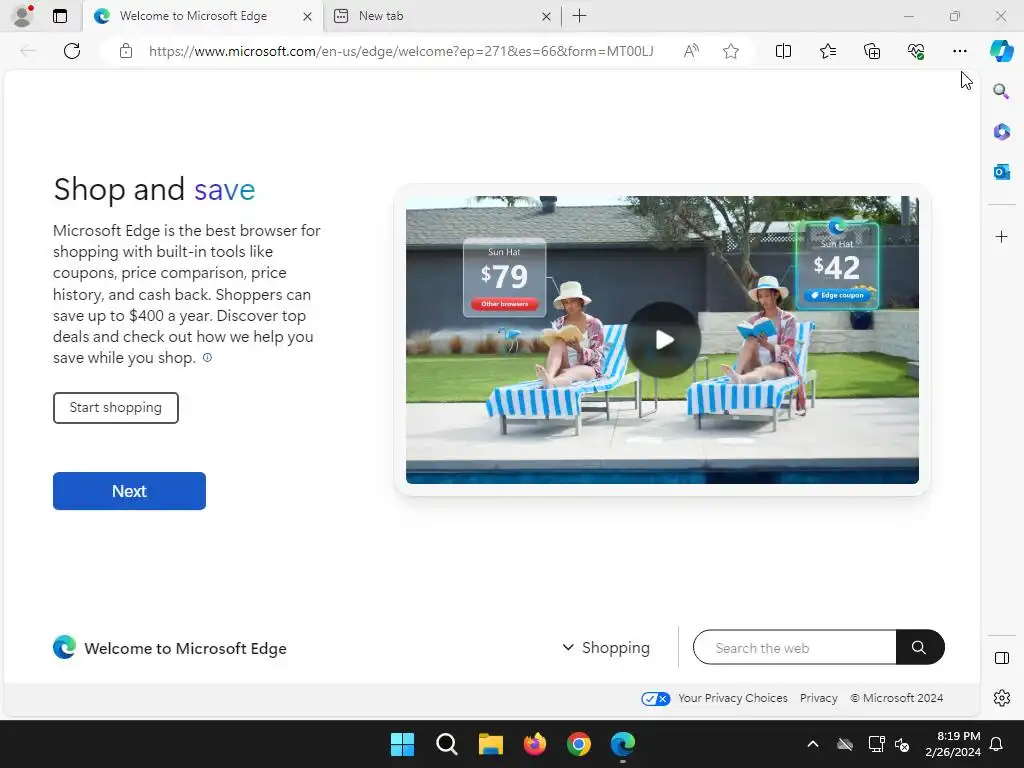The height and width of the screenshot is (768, 1024).
Task: View site information lock icon
Action: 126,51
